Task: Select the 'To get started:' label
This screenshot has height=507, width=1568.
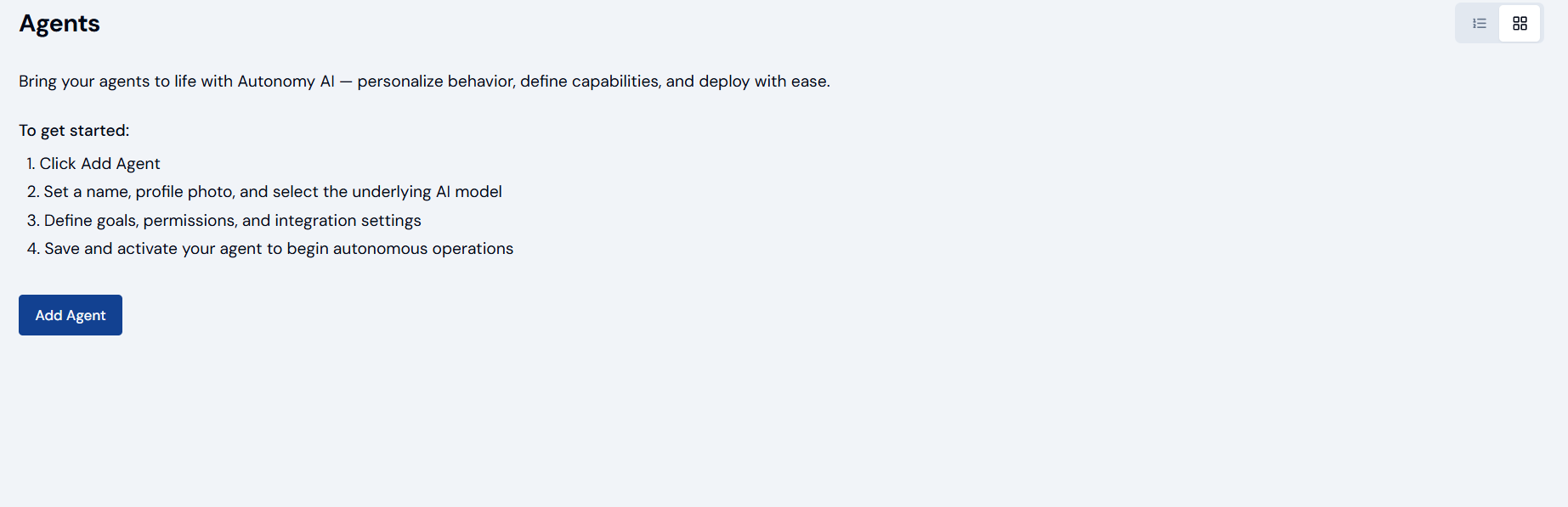Action: (x=74, y=131)
